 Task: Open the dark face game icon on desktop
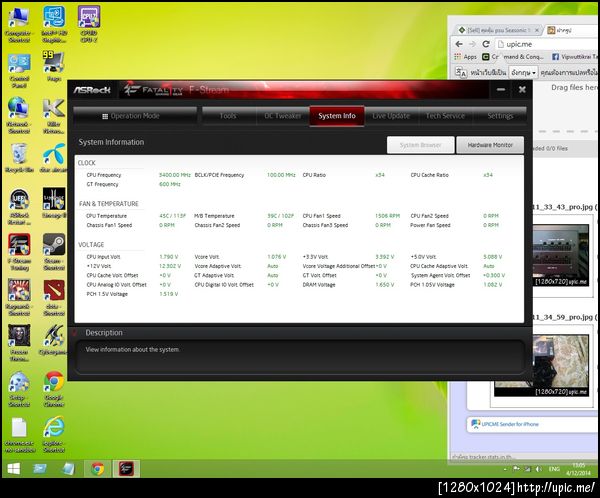coord(19,343)
